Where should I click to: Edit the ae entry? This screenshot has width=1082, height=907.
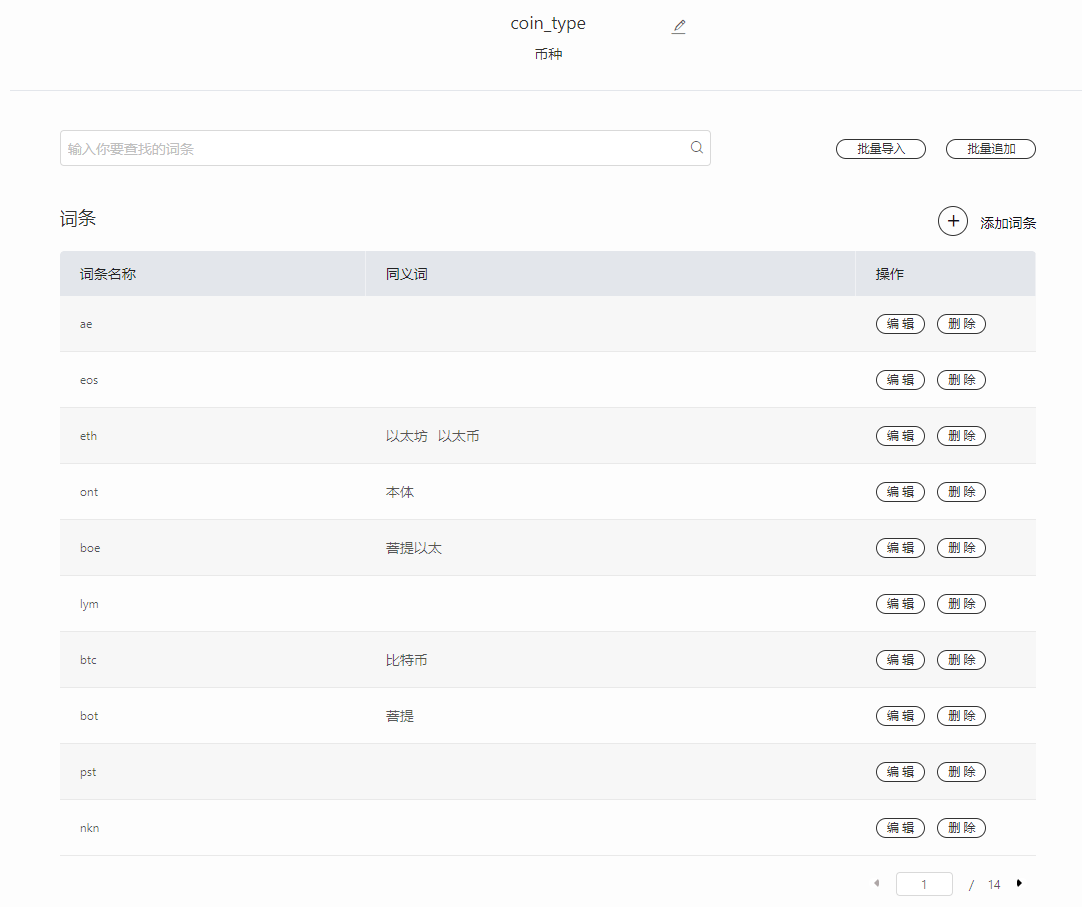click(900, 324)
